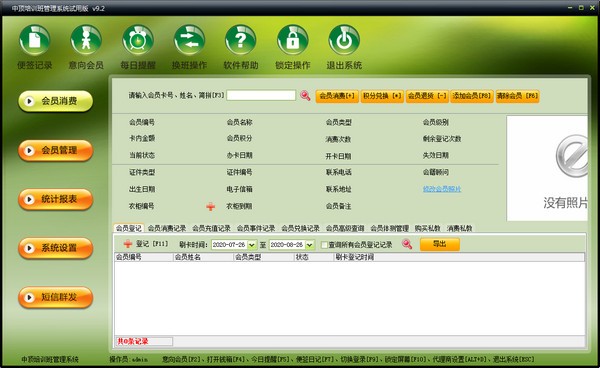Click the 积分兑换 [*] button
Image resolution: width=600 pixels, height=368 pixels.
pos(382,96)
